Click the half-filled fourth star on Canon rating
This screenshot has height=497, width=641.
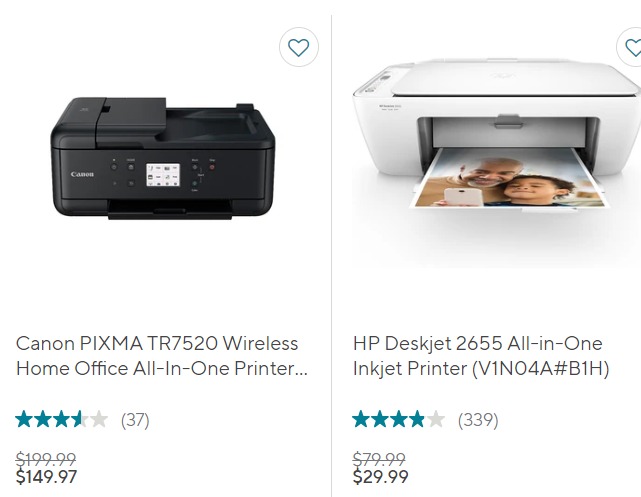tap(81, 419)
